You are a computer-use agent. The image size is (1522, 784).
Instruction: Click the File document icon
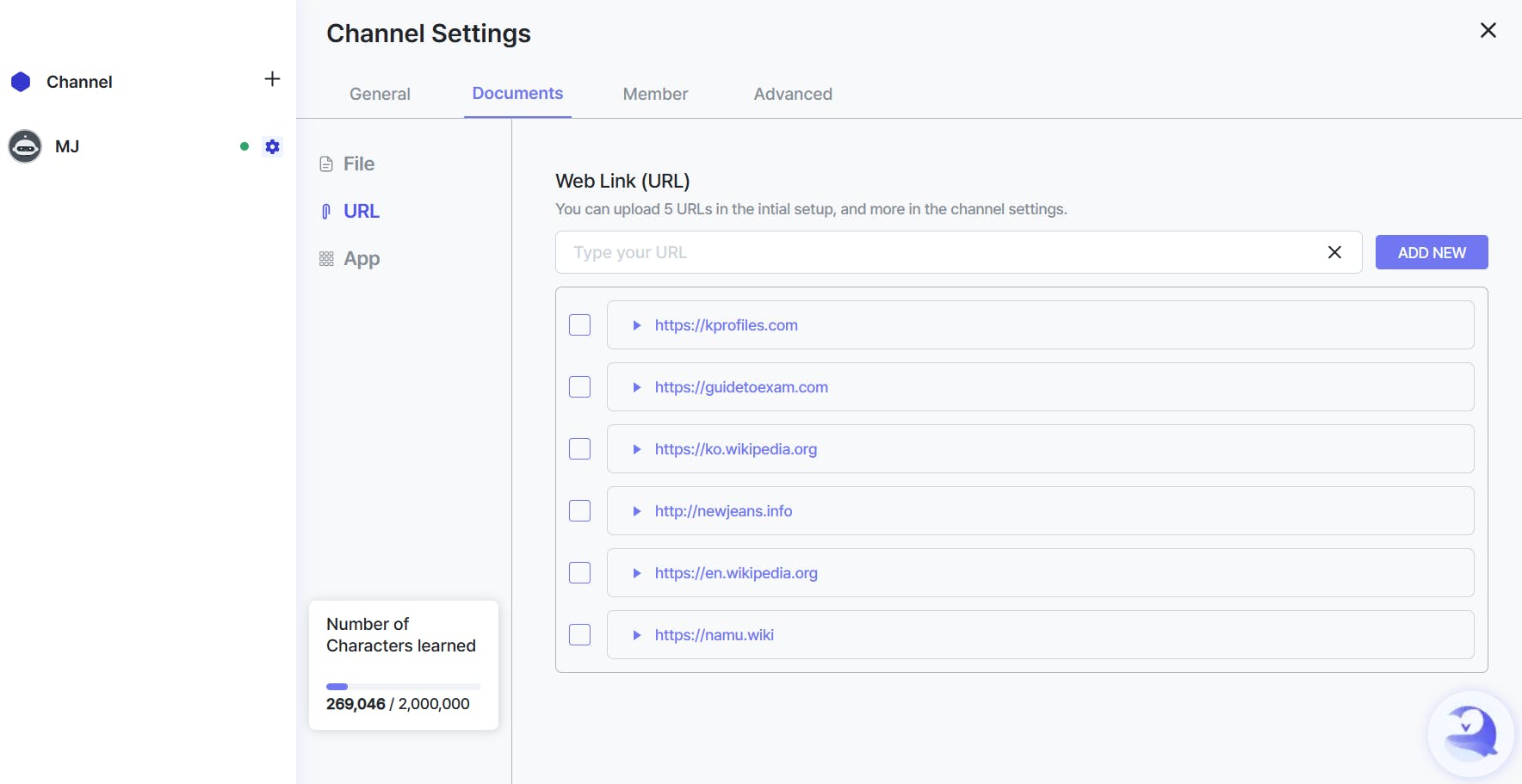[326, 164]
